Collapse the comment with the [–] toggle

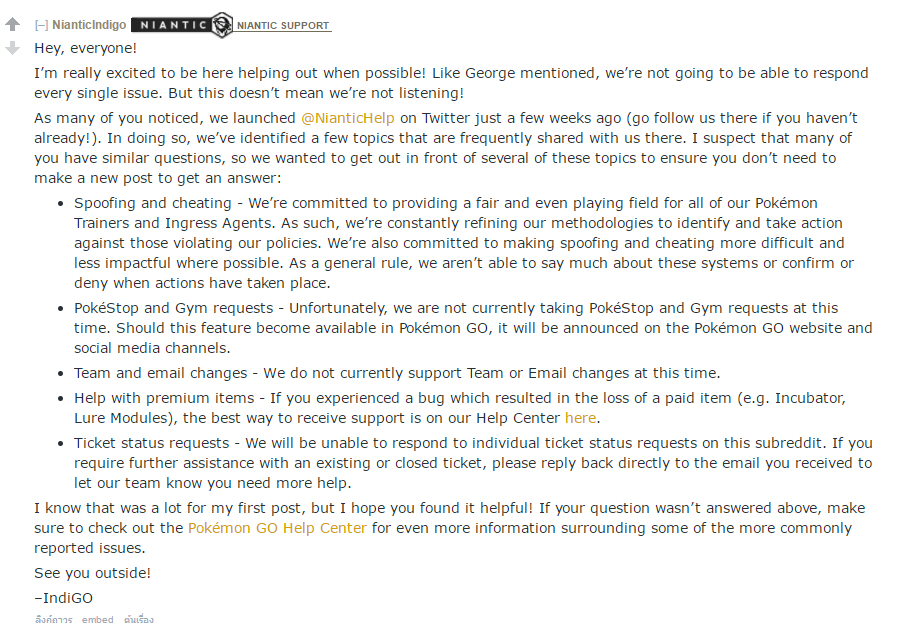(x=41, y=25)
